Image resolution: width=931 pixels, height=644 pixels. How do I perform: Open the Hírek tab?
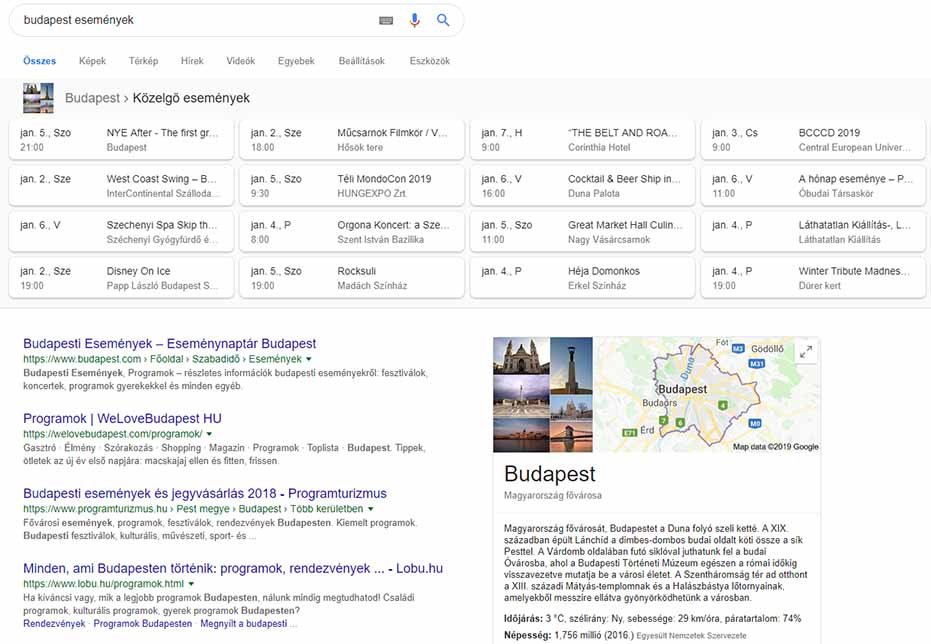pyautogui.click(x=191, y=60)
